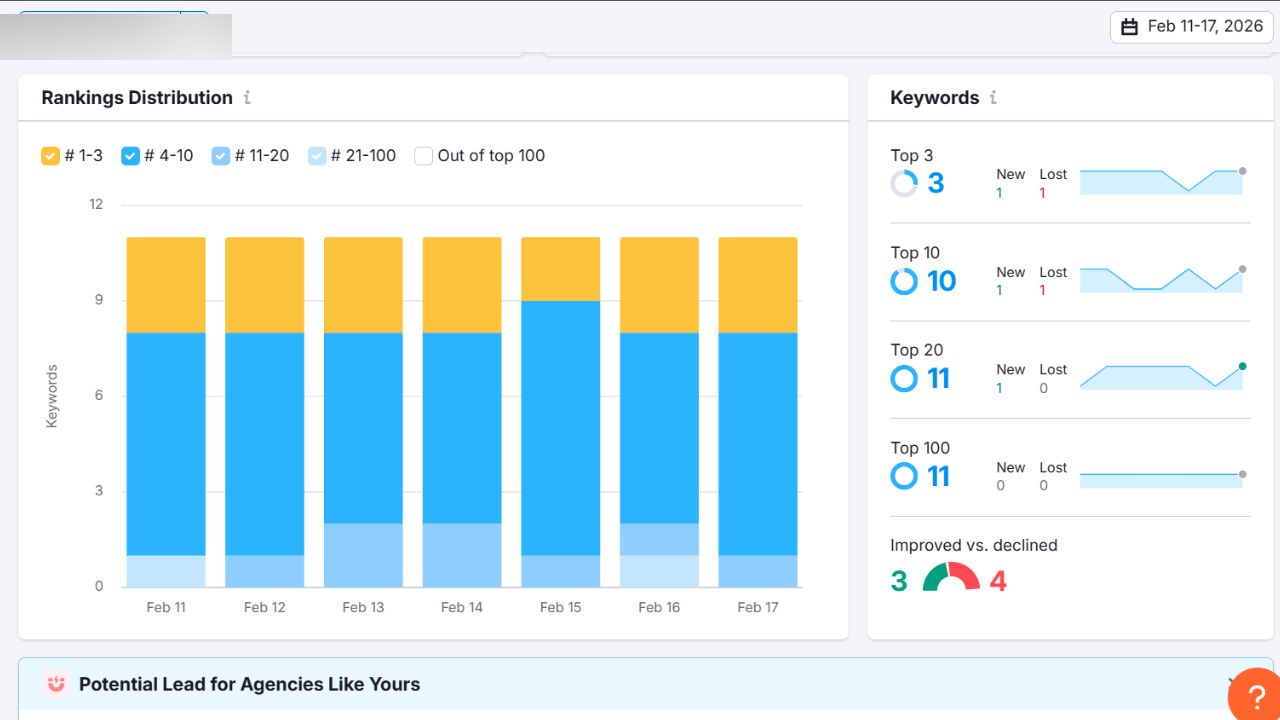The width and height of the screenshot is (1280, 720).
Task: Click the Potential Lead magnet icon
Action: coord(56,684)
